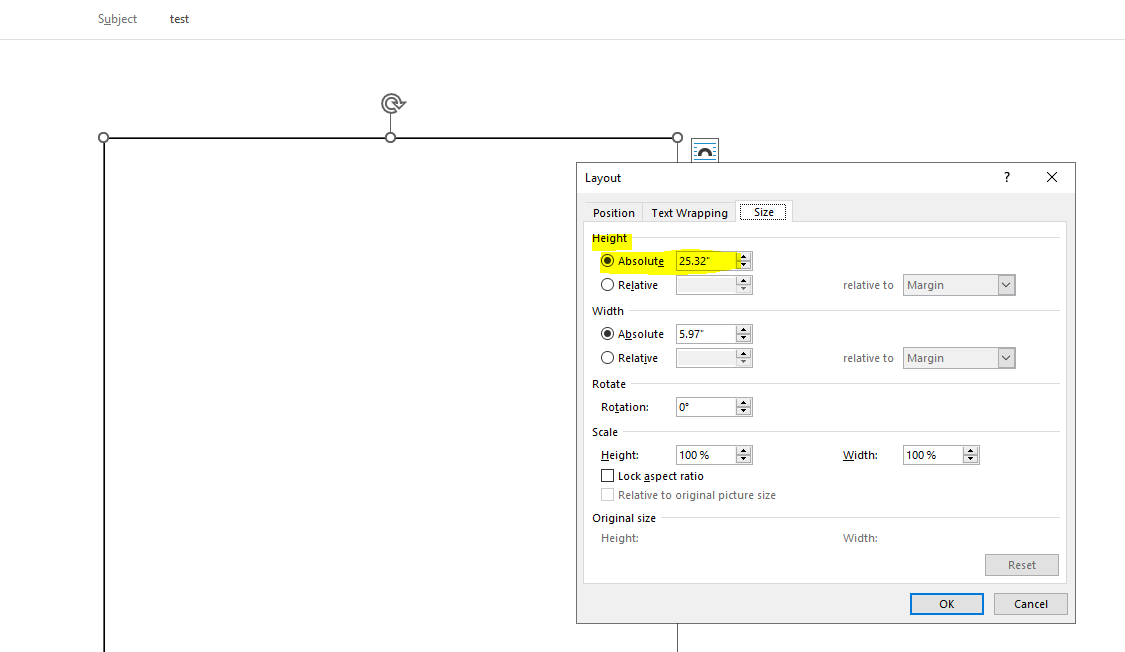Click the Layout dialog title bar text
The height and width of the screenshot is (652, 1125).
pos(603,178)
